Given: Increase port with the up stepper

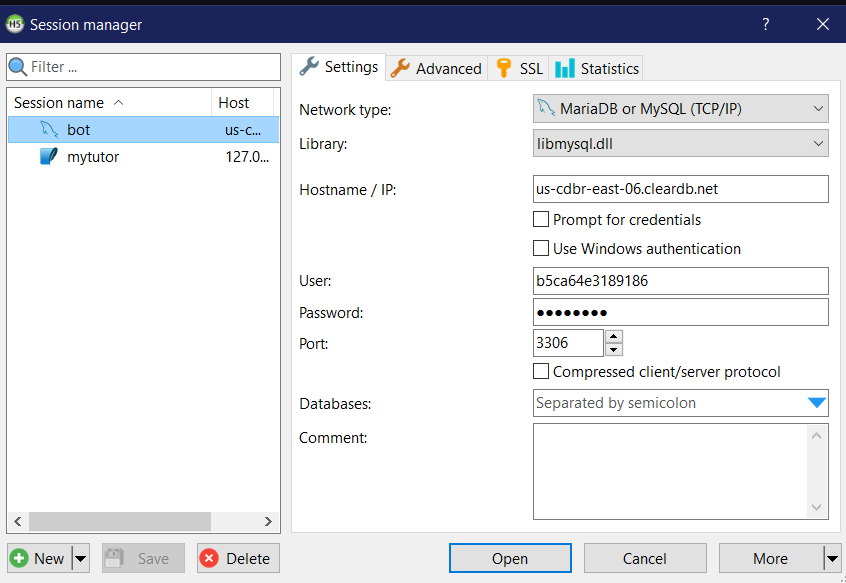Looking at the screenshot, I should click(x=614, y=336).
